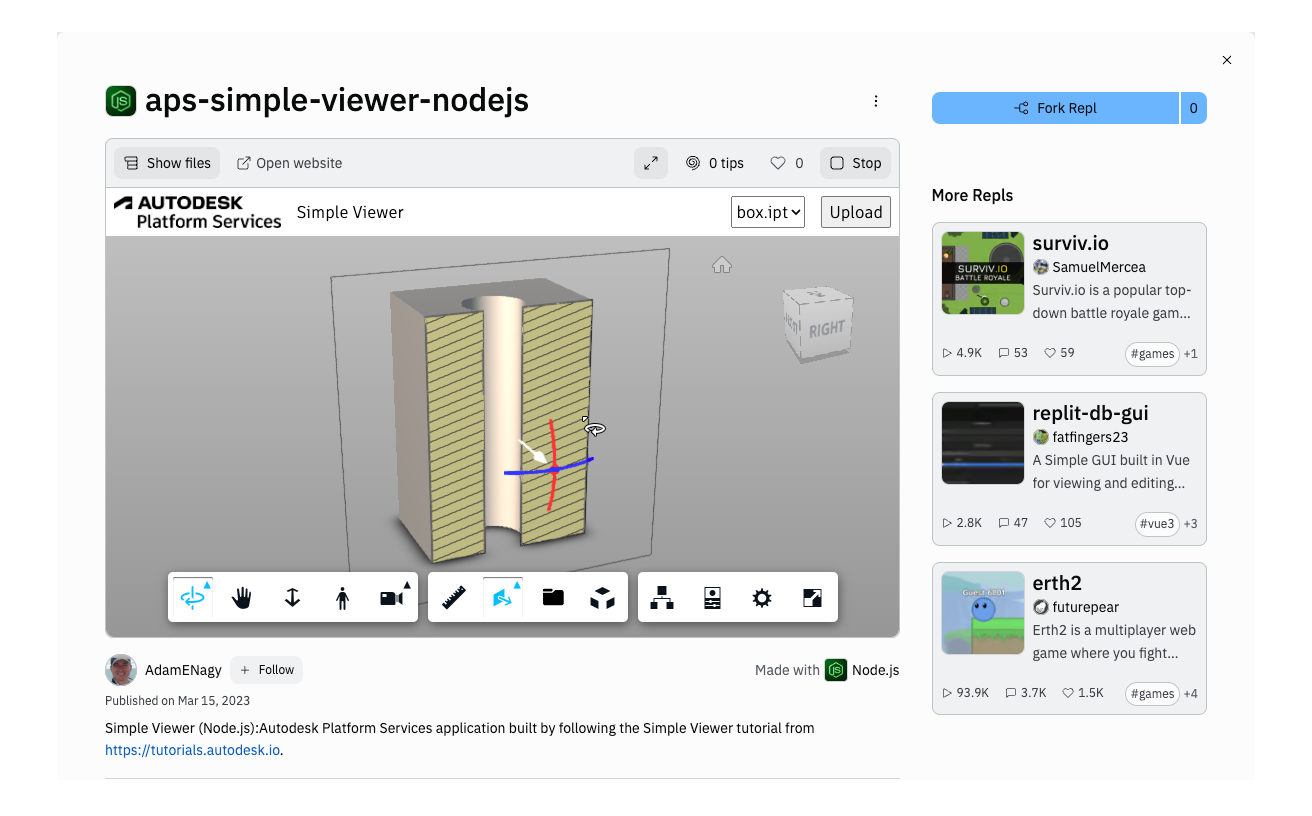Open the three-dot overflow menu
Viewport: 1312px width, 816px height.
click(x=876, y=100)
